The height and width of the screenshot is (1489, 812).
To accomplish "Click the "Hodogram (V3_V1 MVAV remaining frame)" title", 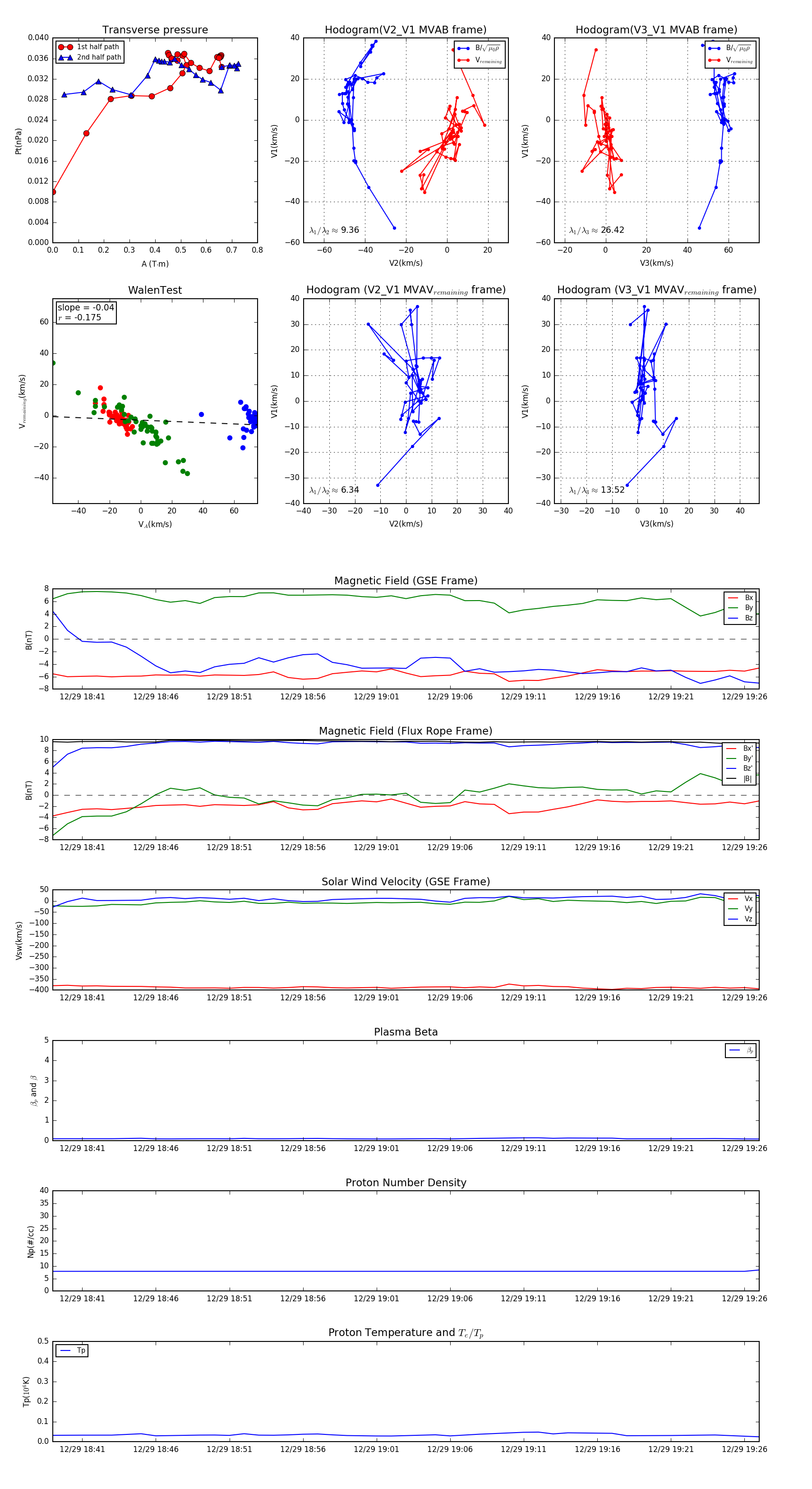I will [x=656, y=290].
